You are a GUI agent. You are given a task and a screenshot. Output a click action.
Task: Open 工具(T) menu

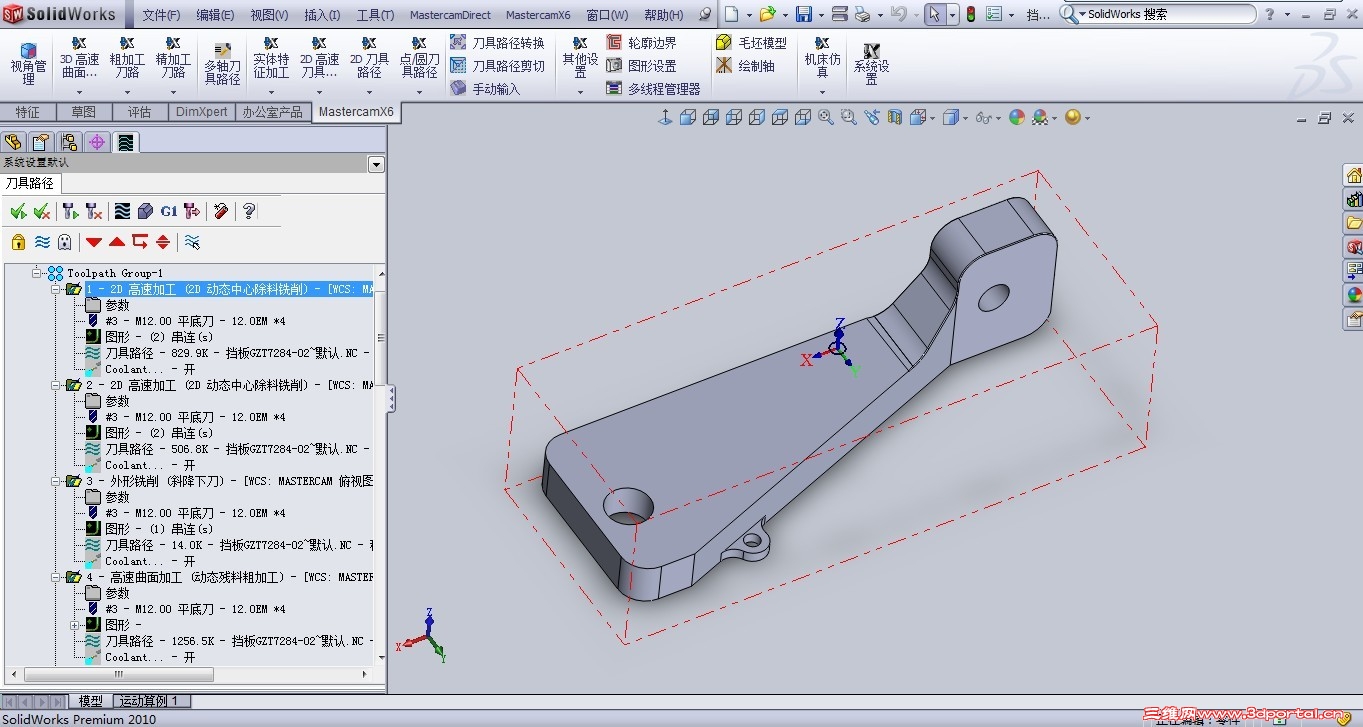point(375,15)
